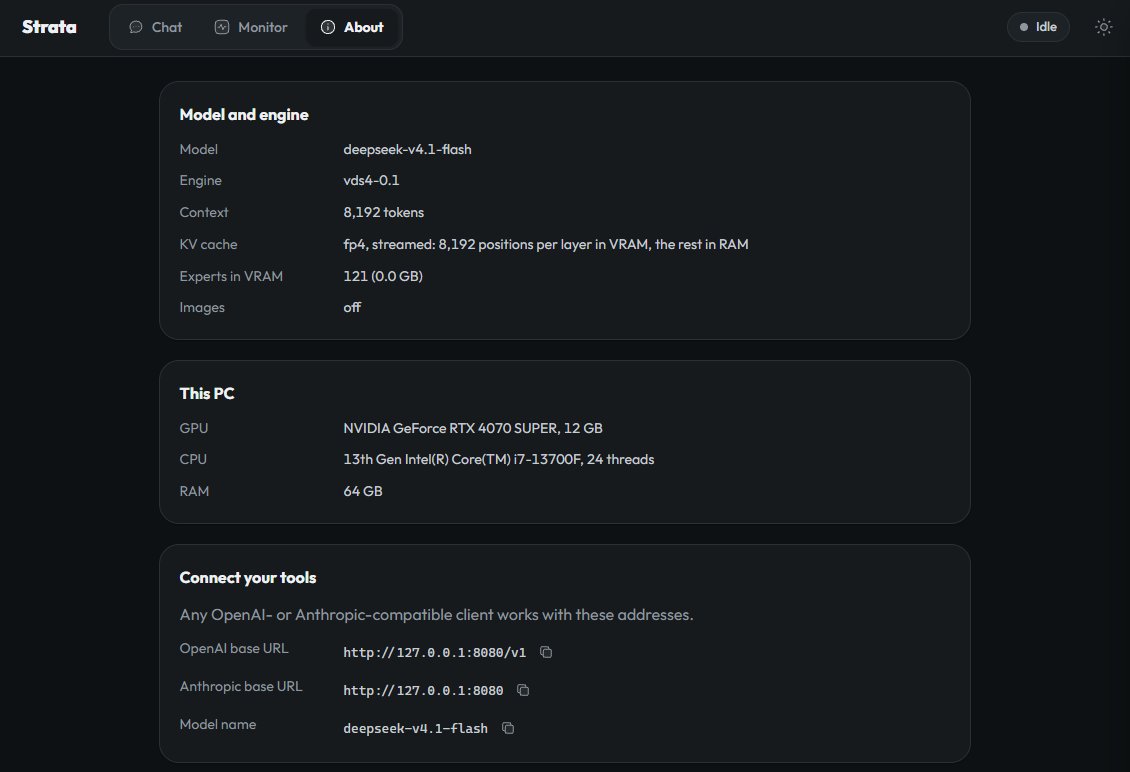
Task: Click the CPU value i7-13700F, 24 threads
Action: click(x=499, y=459)
